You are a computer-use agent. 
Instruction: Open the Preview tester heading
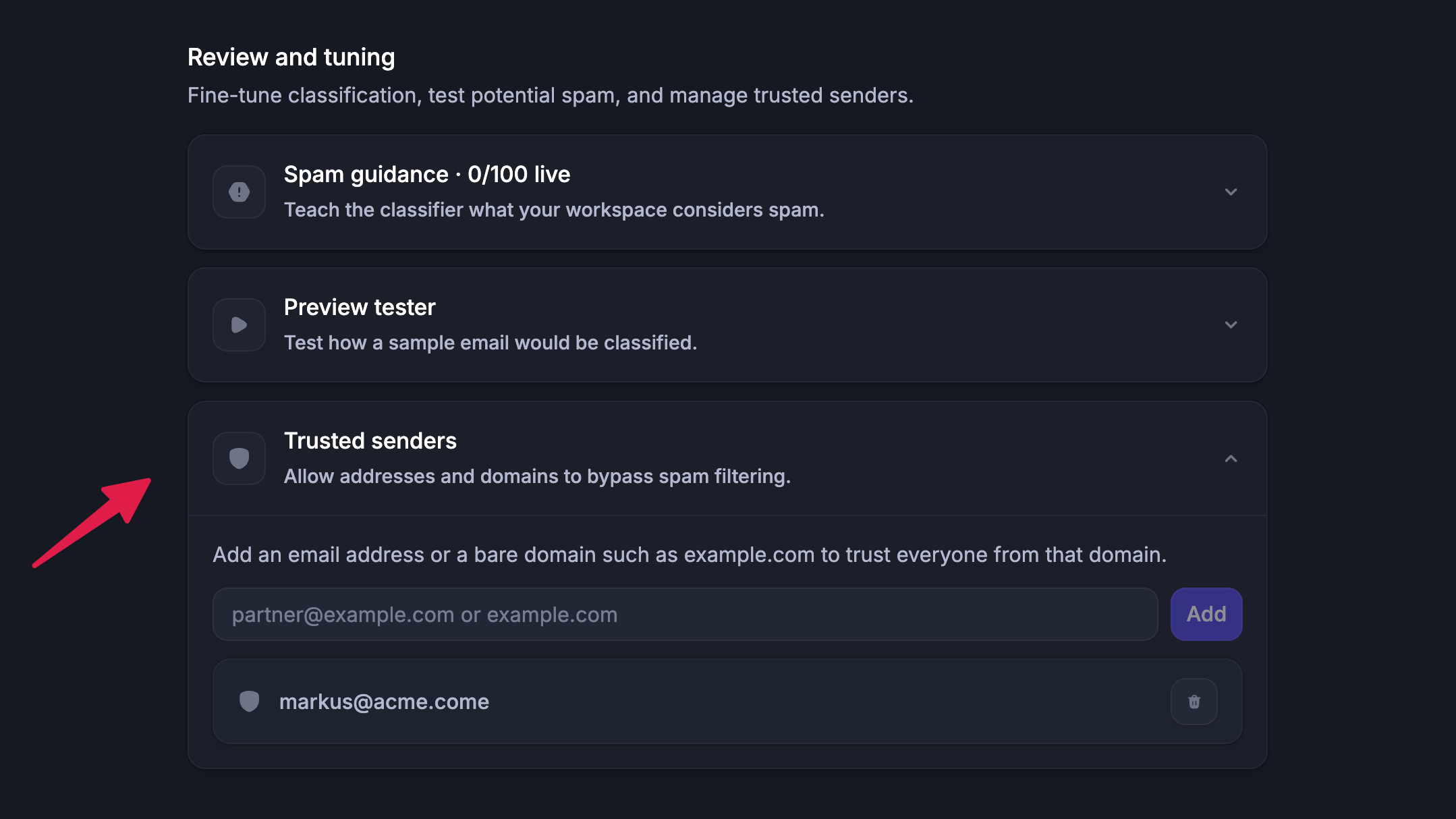pos(360,308)
